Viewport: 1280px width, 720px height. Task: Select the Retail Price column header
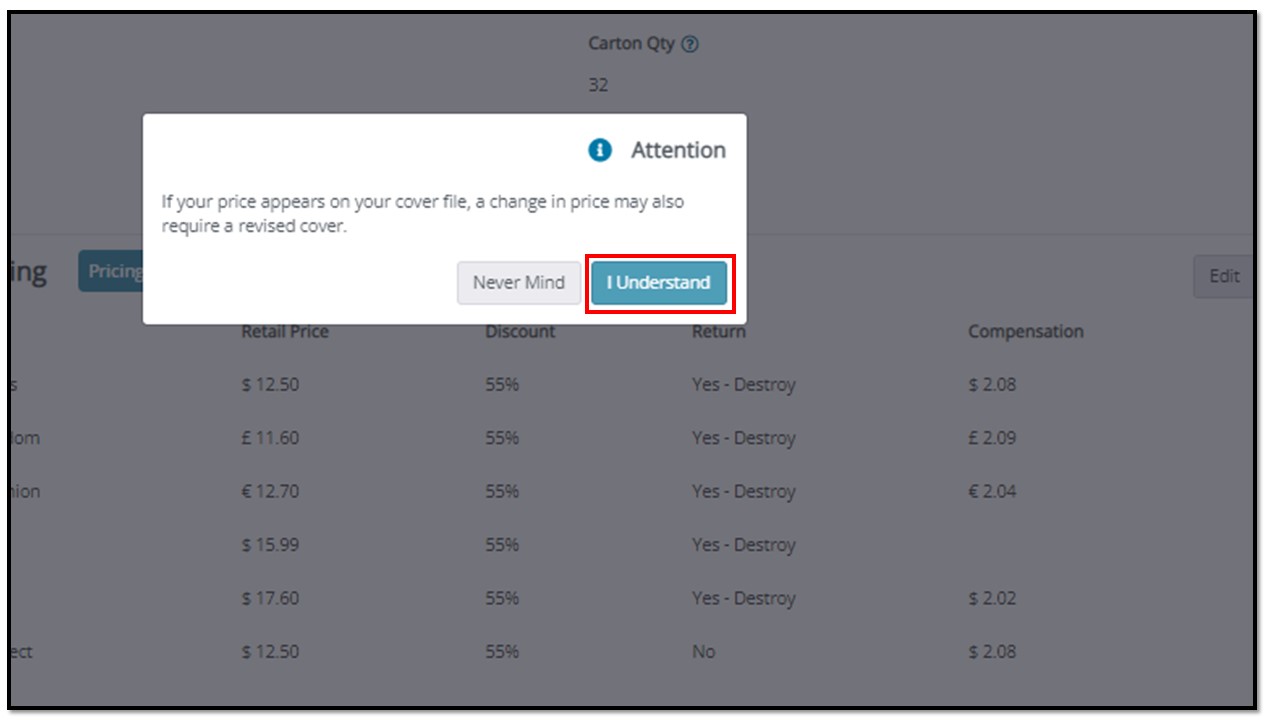[x=285, y=332]
